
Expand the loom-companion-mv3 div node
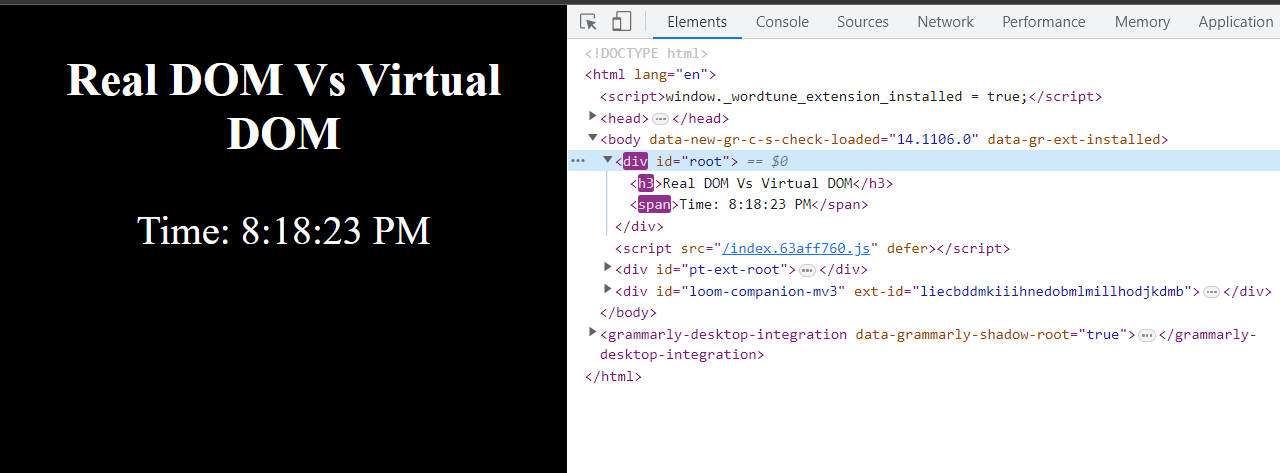point(608,290)
